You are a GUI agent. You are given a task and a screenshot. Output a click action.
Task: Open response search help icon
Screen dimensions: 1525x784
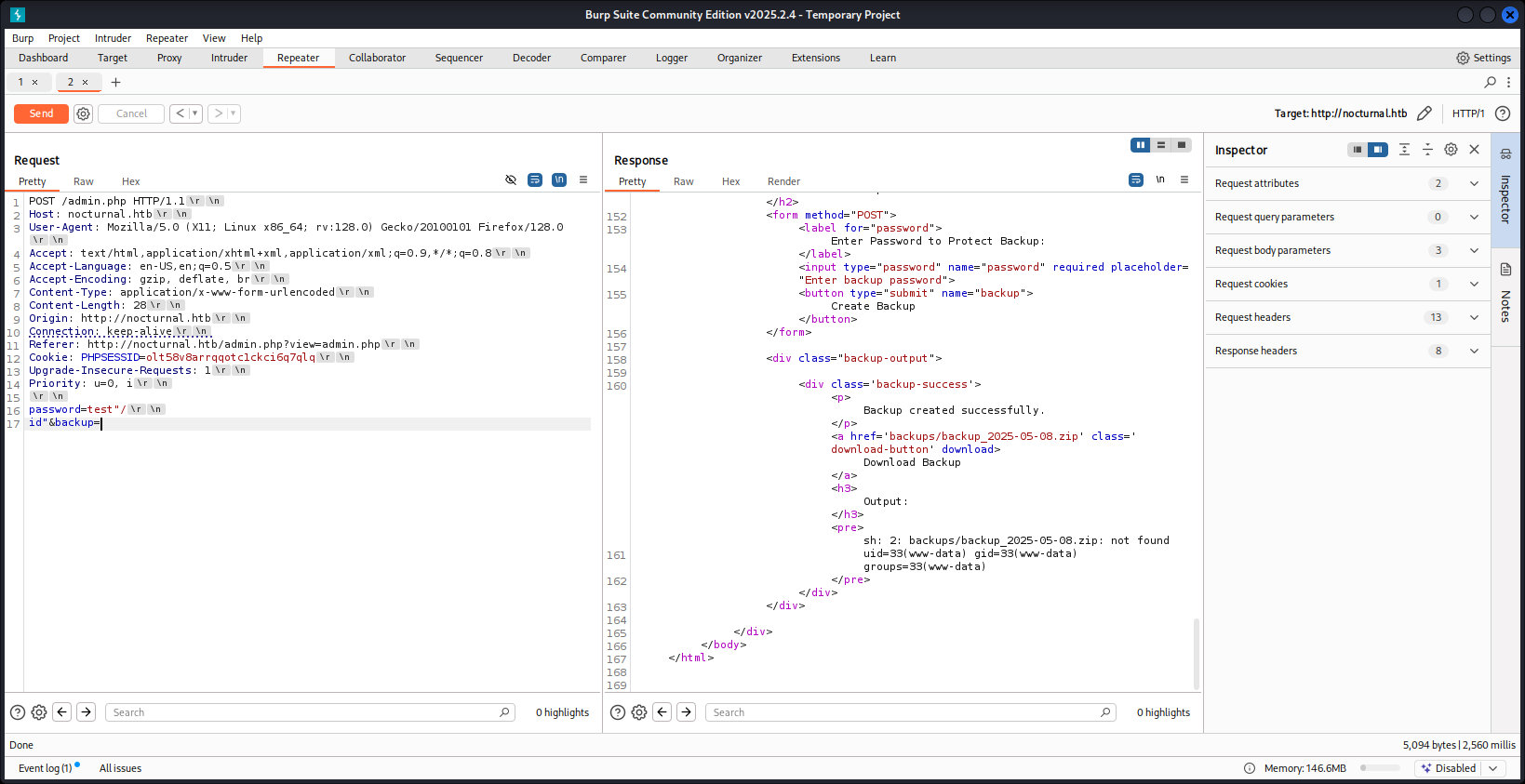coord(618,712)
